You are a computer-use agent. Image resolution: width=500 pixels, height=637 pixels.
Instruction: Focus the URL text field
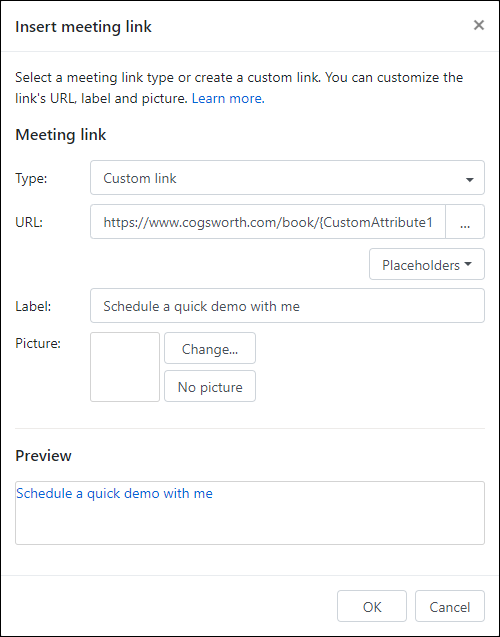[x=268, y=222]
